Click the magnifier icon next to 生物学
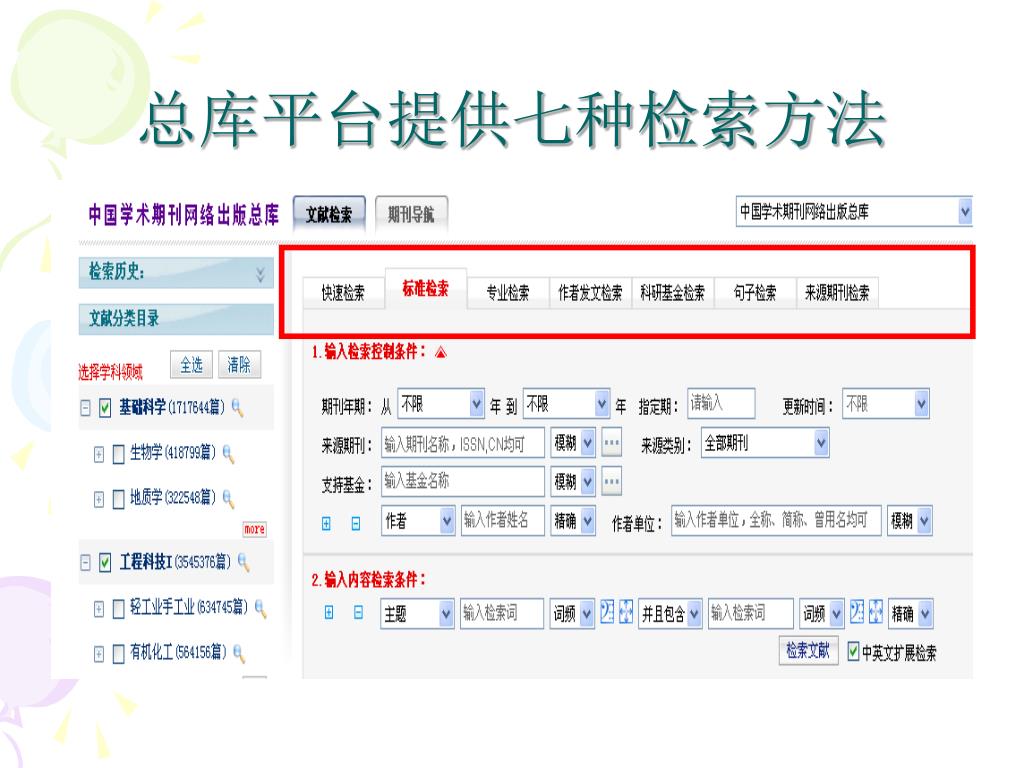1024x768 pixels. coord(229,454)
